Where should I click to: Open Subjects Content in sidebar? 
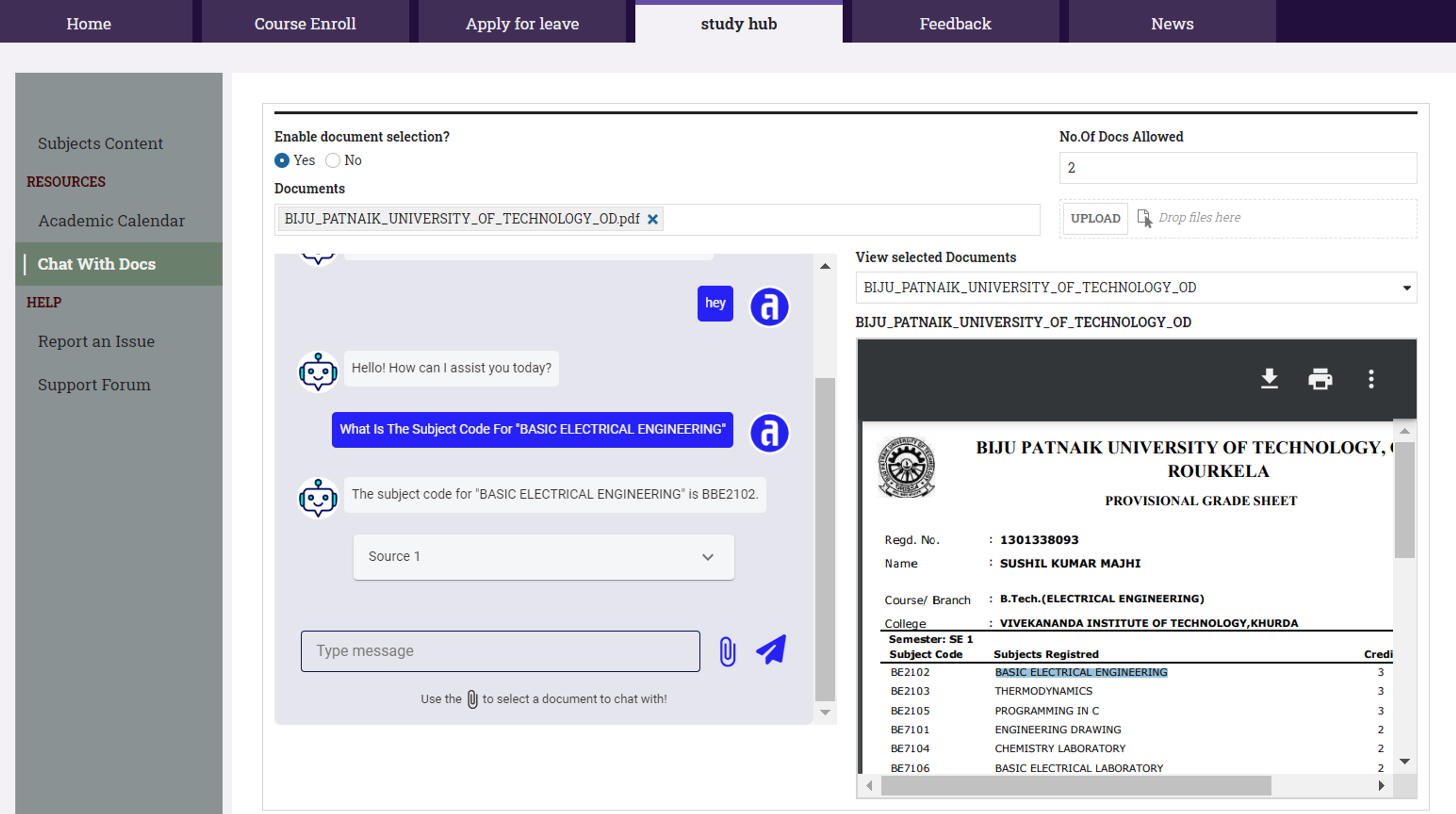pos(100,144)
